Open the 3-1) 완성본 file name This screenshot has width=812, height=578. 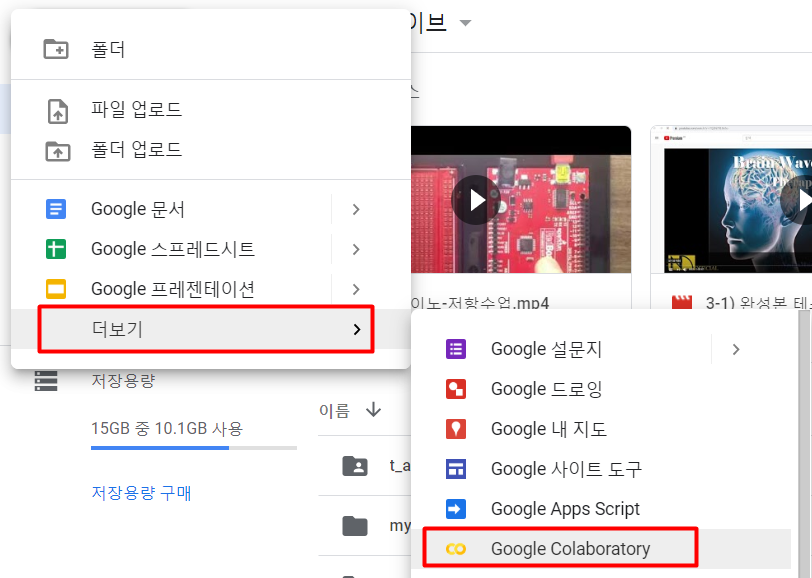tap(758, 303)
